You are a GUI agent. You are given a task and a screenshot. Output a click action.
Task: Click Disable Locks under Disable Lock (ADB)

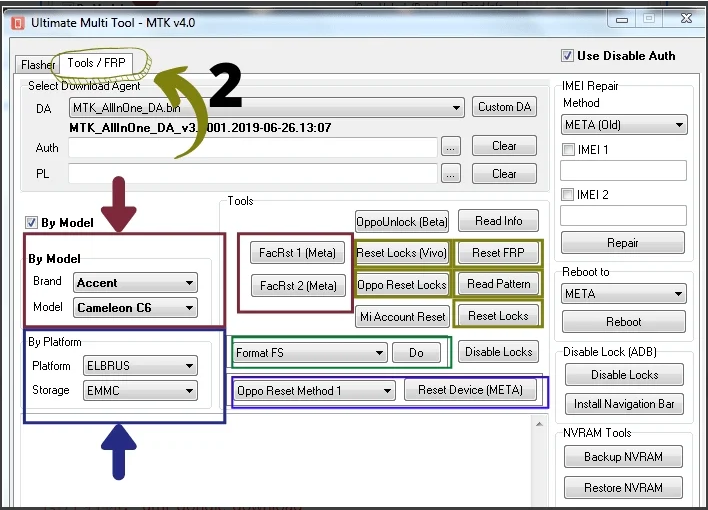[624, 374]
